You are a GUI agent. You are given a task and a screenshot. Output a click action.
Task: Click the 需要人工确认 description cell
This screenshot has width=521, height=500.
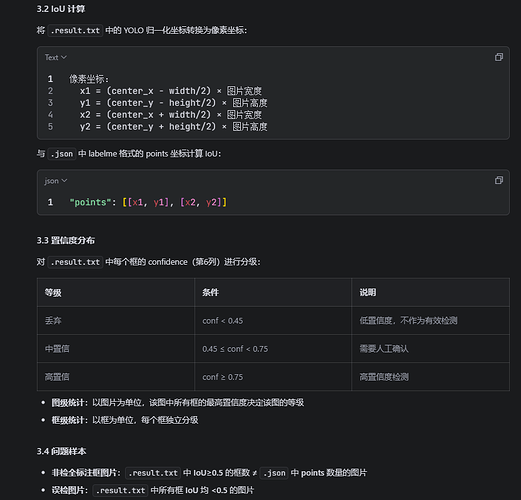tap(430, 349)
